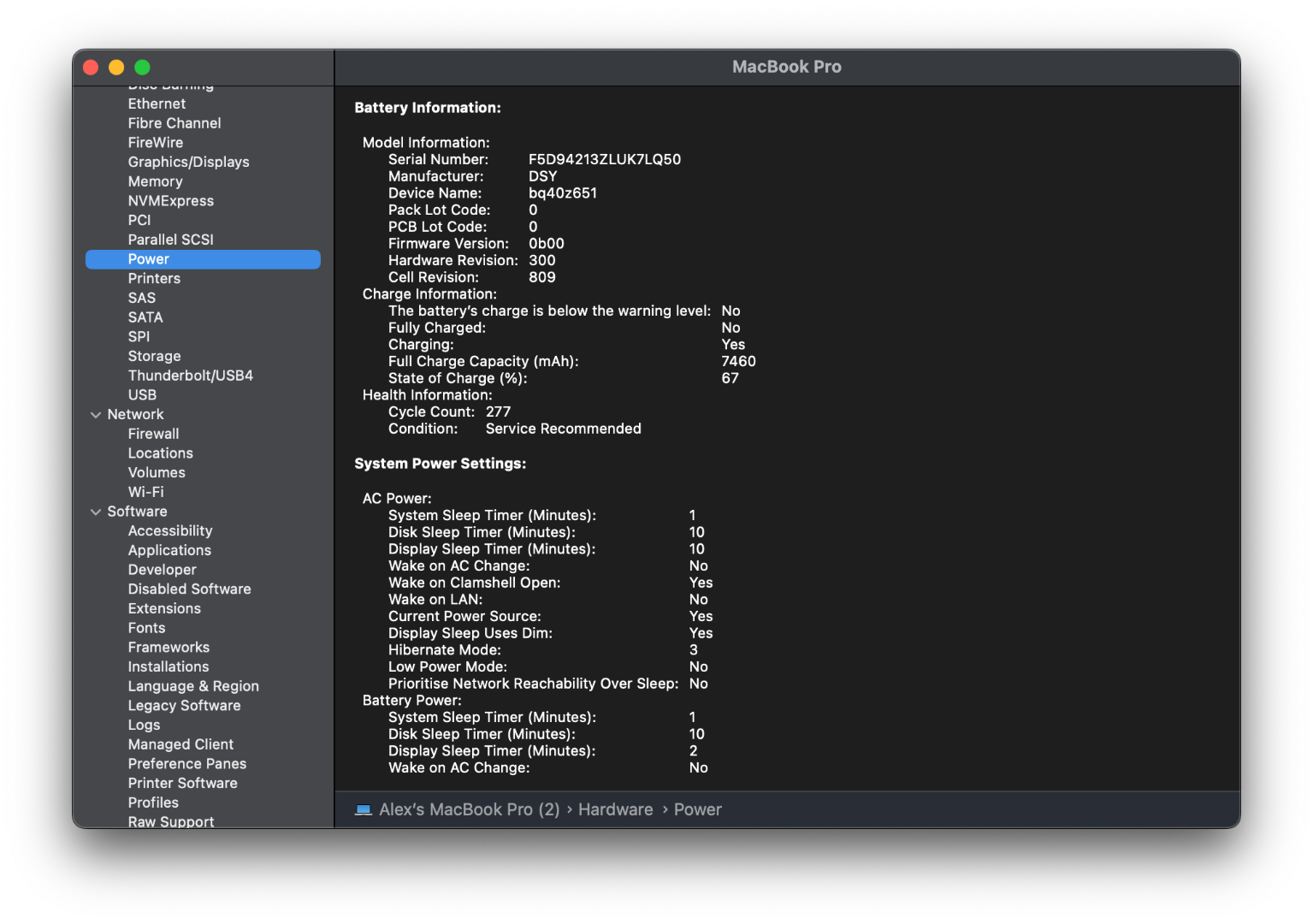Click Service Recommended condition text
This screenshot has width=1313, height=924.
pos(563,429)
